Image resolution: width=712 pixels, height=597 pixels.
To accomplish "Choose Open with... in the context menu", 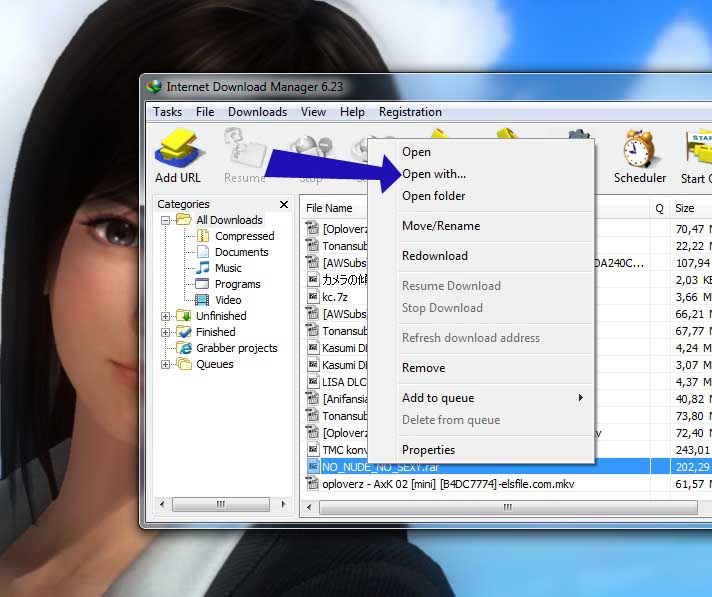I will [481, 174].
